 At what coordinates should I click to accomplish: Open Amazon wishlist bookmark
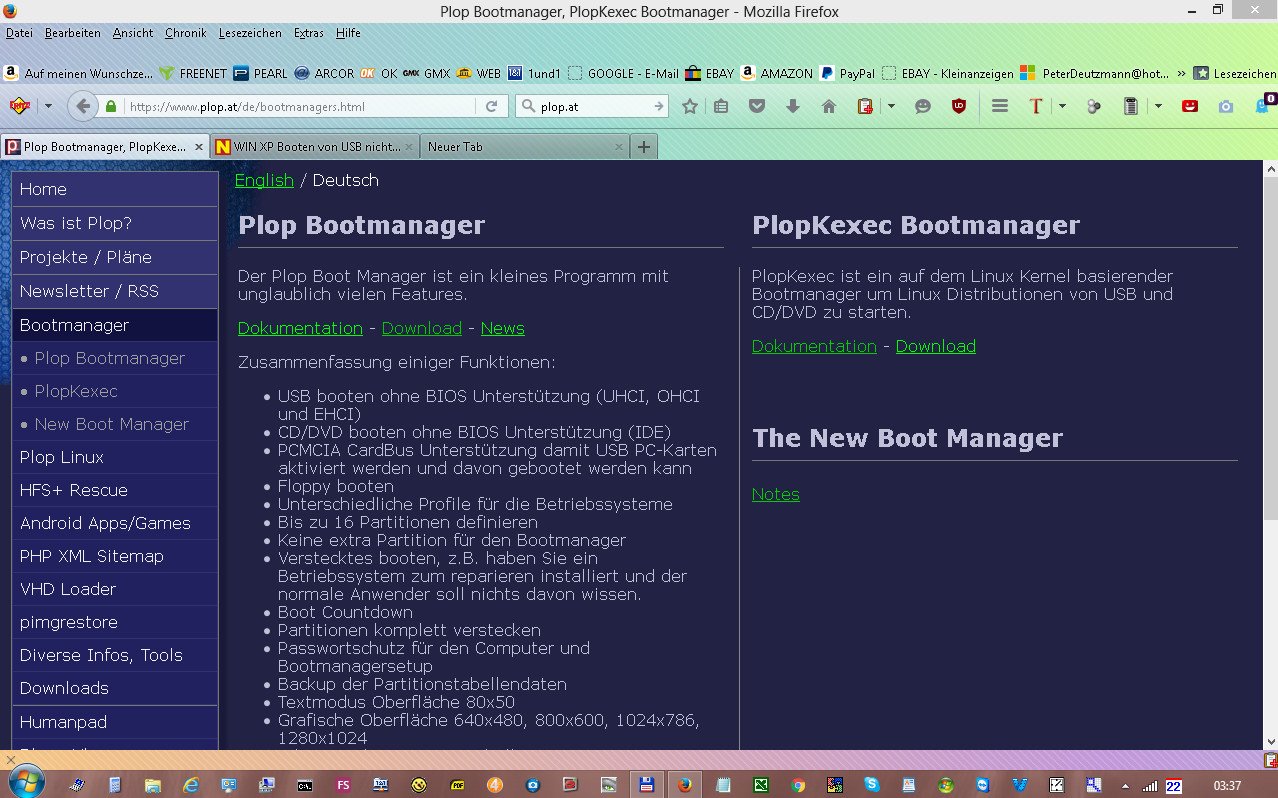[x=78, y=73]
